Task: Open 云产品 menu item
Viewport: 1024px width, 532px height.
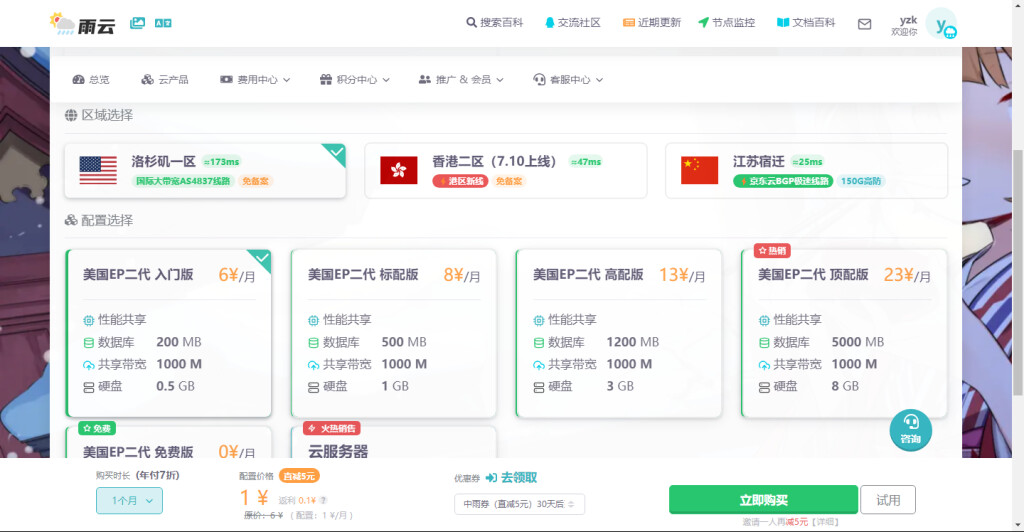Action: [165, 80]
